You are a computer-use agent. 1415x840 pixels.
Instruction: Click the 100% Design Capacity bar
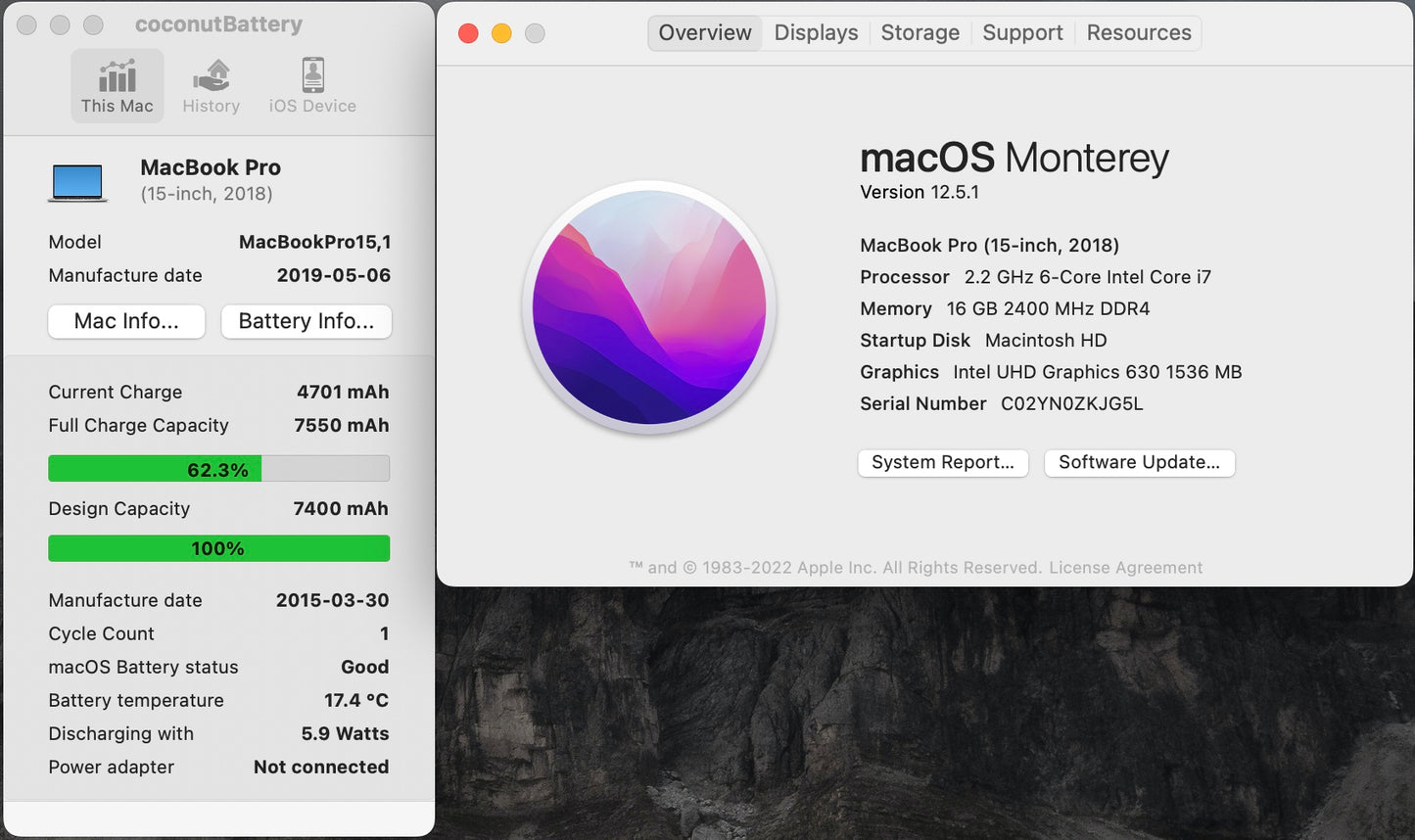(217, 547)
